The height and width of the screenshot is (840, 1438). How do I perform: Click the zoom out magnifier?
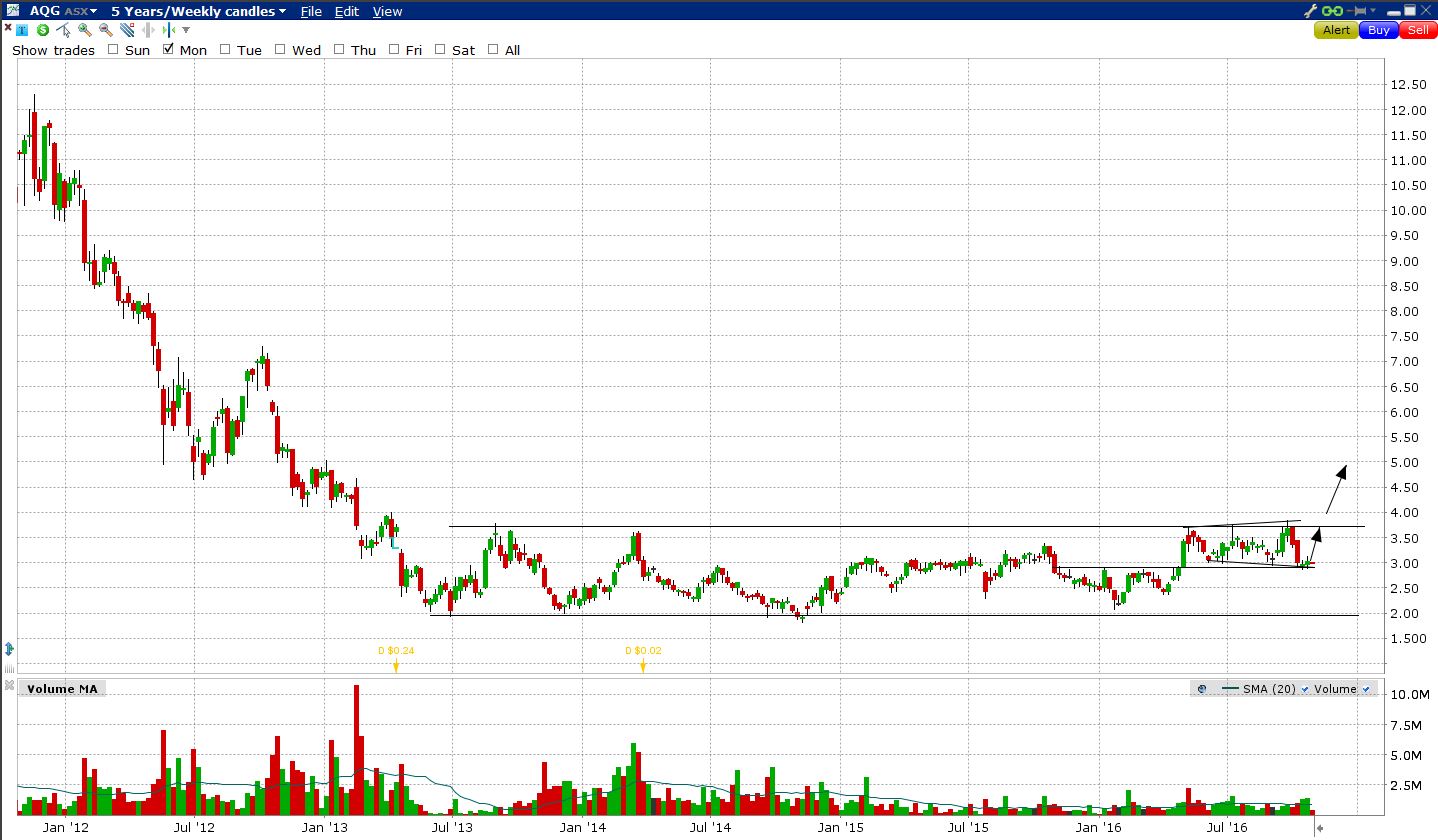tap(106, 30)
